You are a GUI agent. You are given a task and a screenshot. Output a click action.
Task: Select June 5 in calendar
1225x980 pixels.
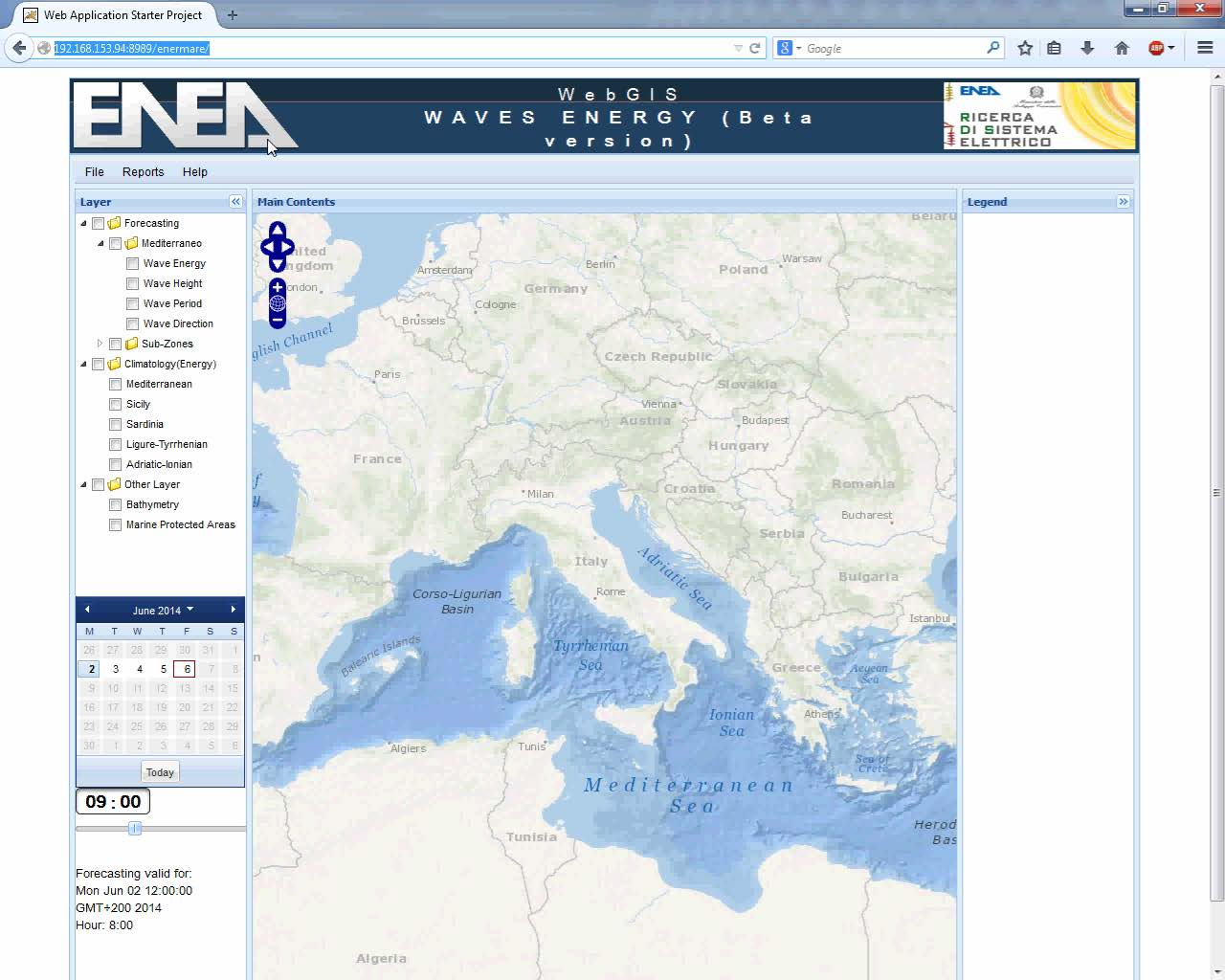[163, 669]
